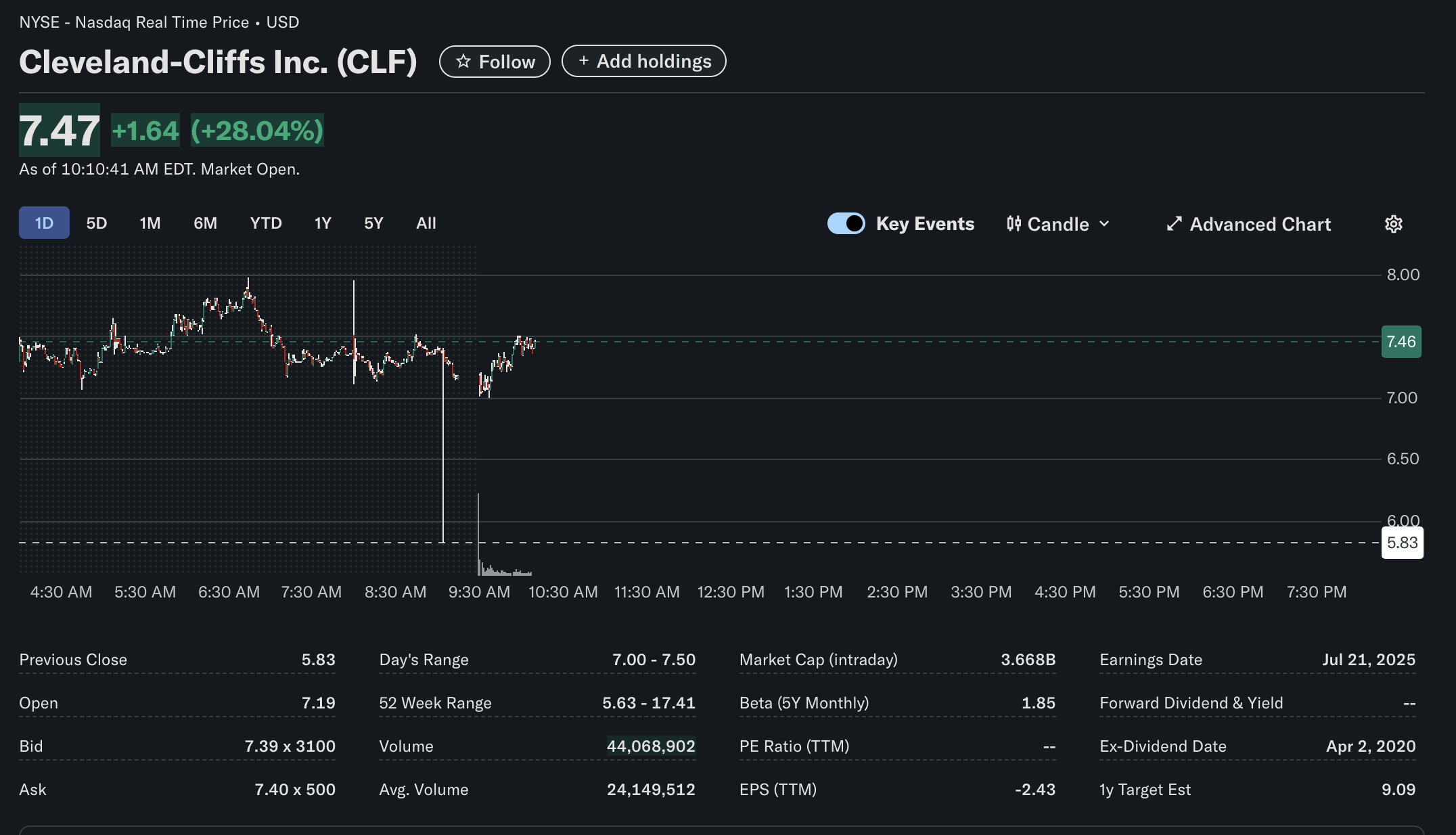This screenshot has width=1456, height=835.
Task: Click the 3.668B market cap value
Action: [1028, 660]
